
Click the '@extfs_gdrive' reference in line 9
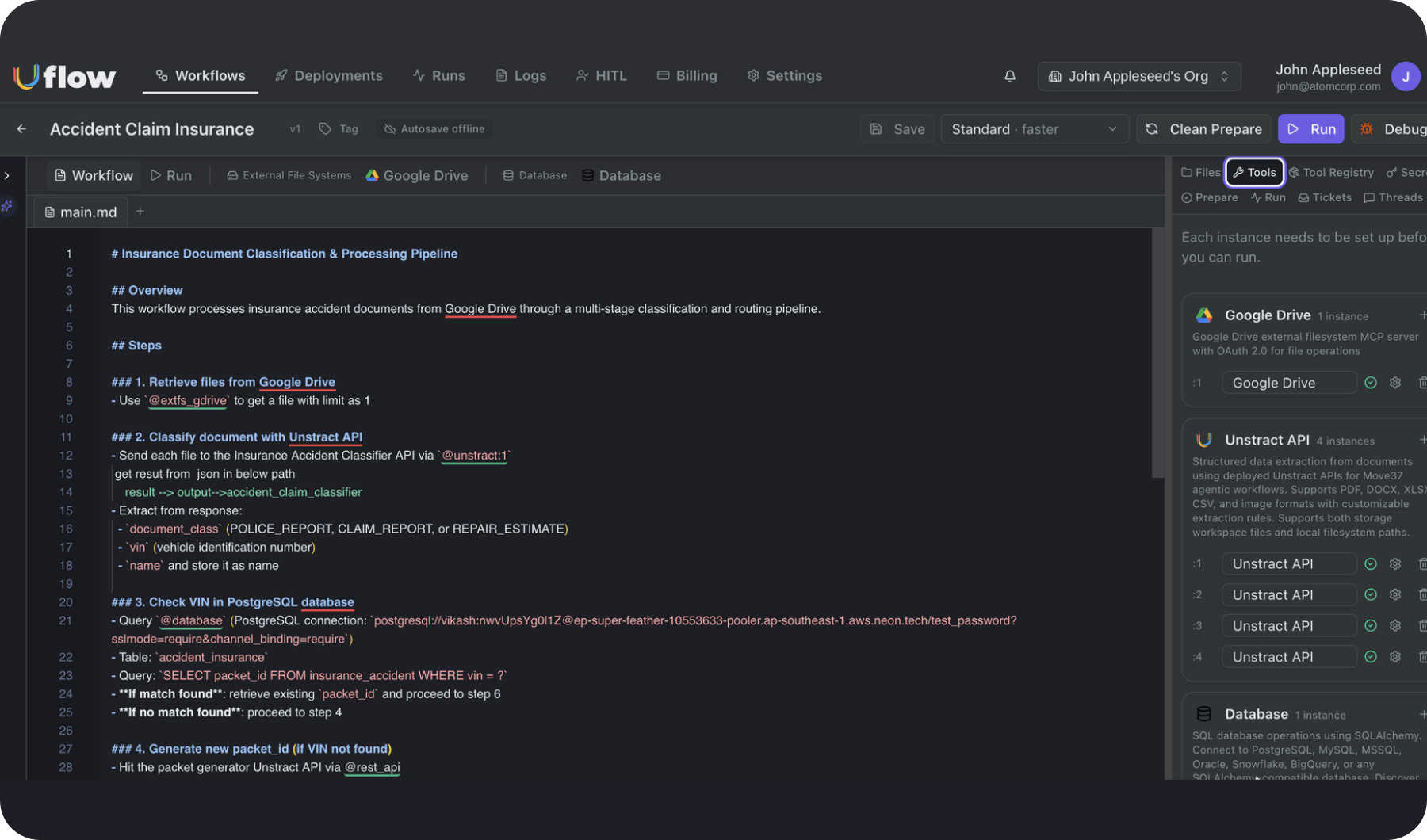coord(188,401)
